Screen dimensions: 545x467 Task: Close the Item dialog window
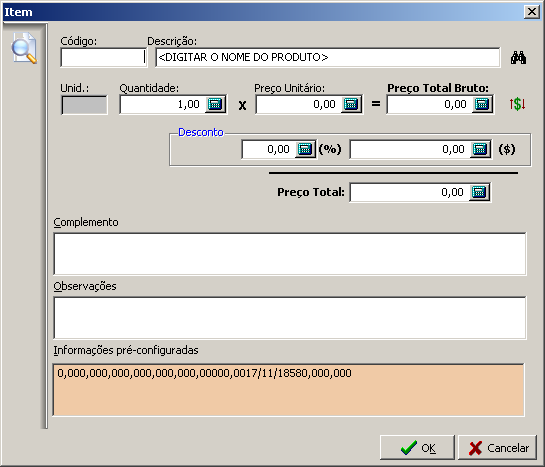532,12
